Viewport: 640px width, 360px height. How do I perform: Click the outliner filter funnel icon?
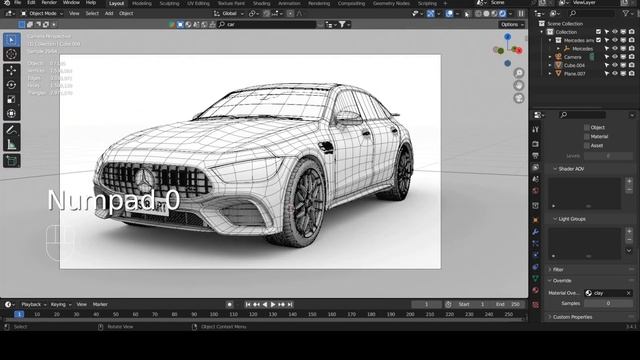point(625,13)
